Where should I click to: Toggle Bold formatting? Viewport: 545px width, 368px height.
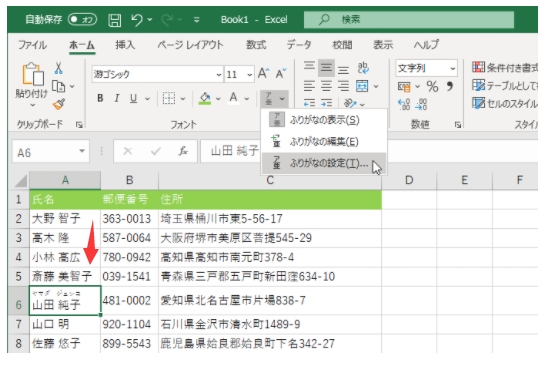[100, 98]
